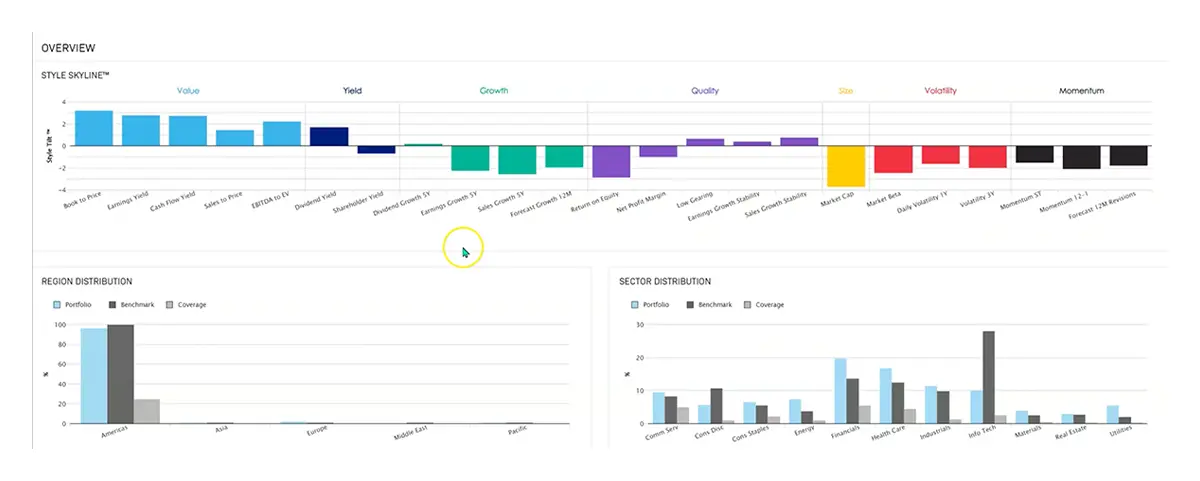Select the Americas coverage bar
The image size is (1200, 481).
(x=147, y=411)
